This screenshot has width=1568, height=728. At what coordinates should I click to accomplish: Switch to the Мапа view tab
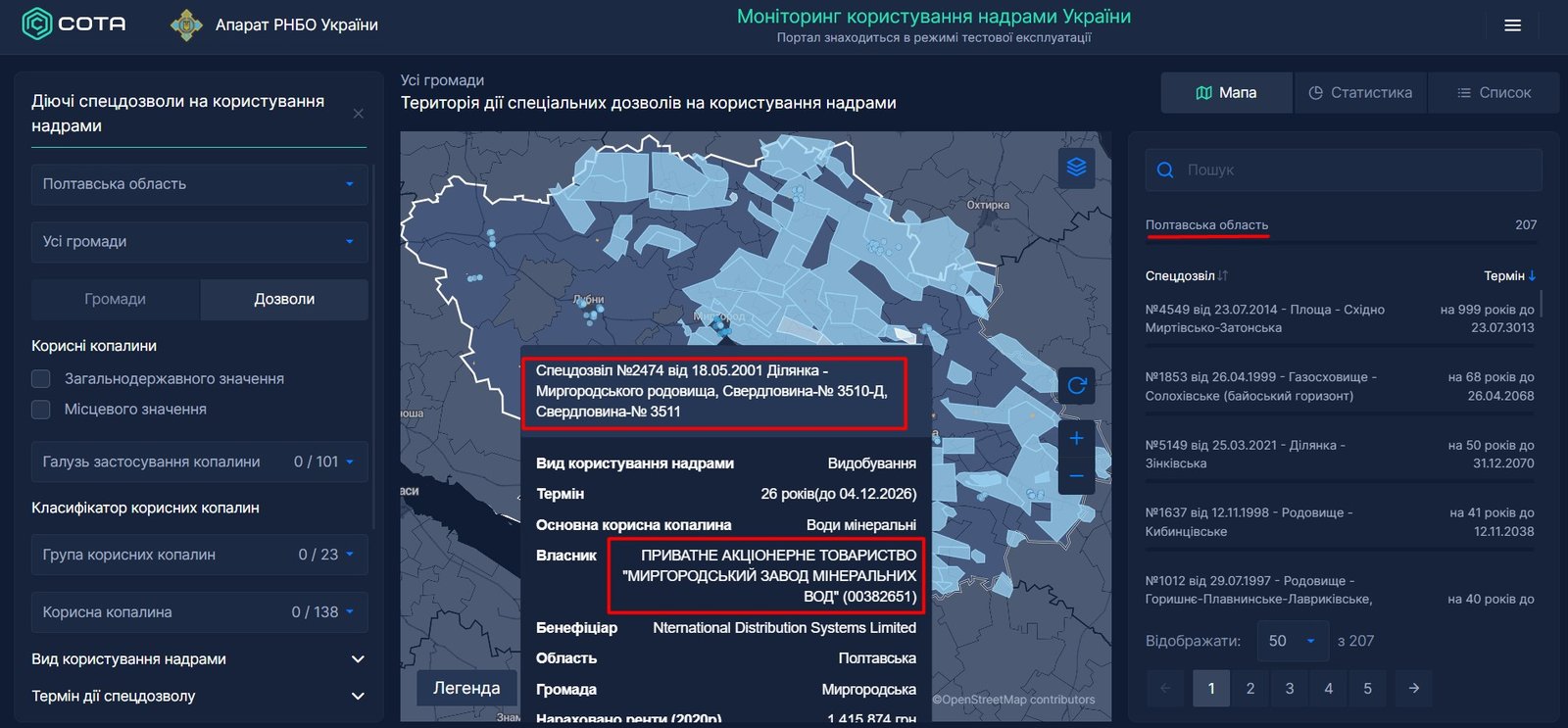tap(1227, 93)
